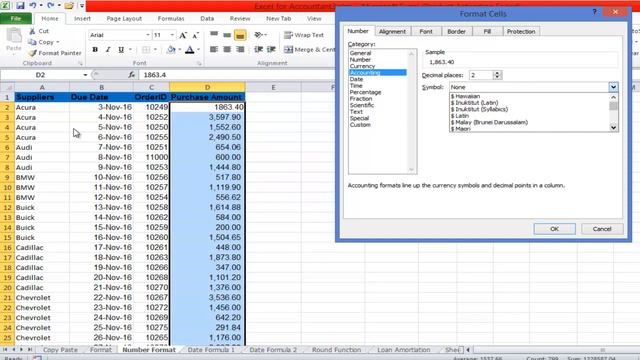The height and width of the screenshot is (360, 640).
Task: Choose Custom in the Category list
Action: pyautogui.click(x=360, y=125)
